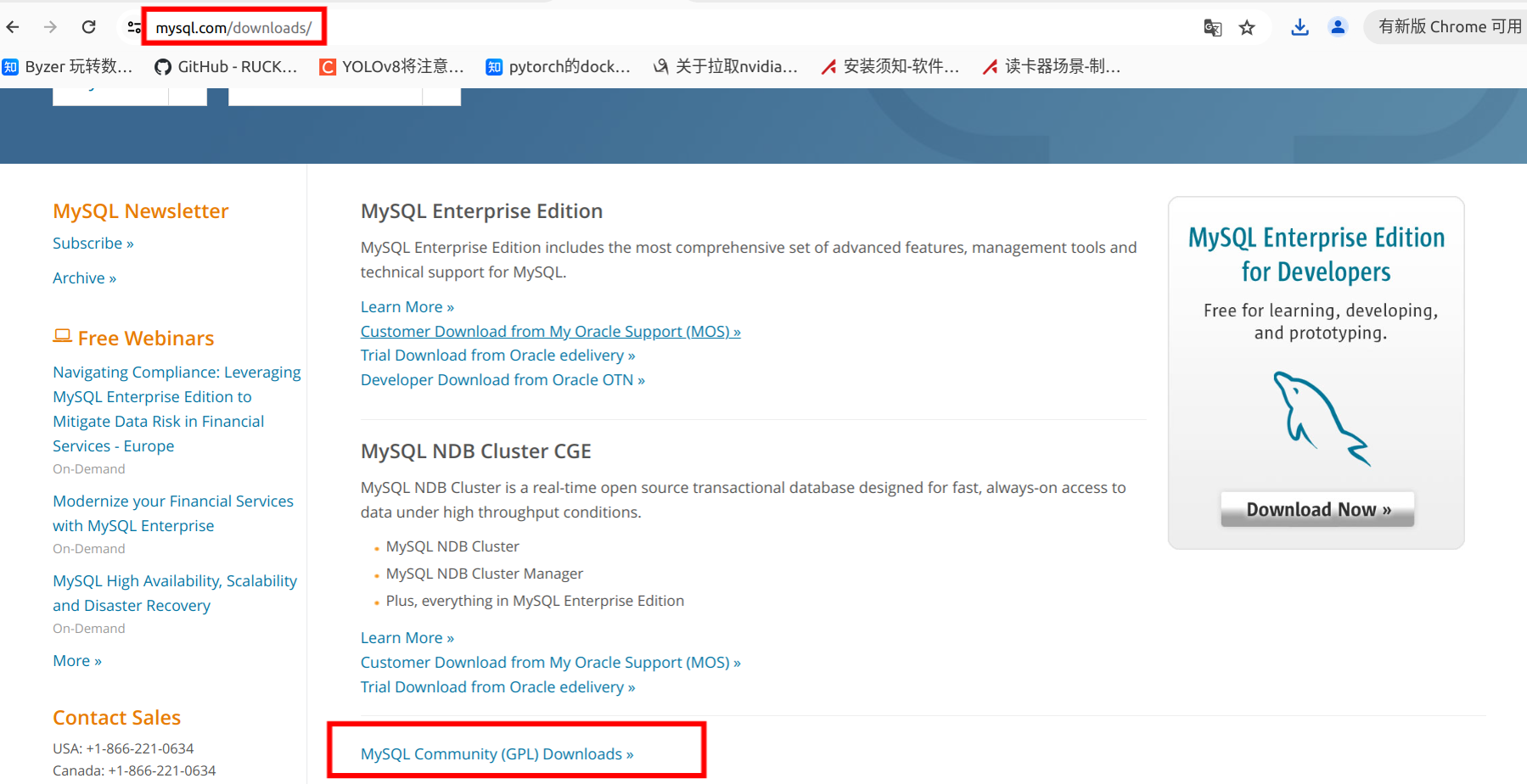Open site information icon in address bar
This screenshot has width=1527, height=784.
(134, 27)
